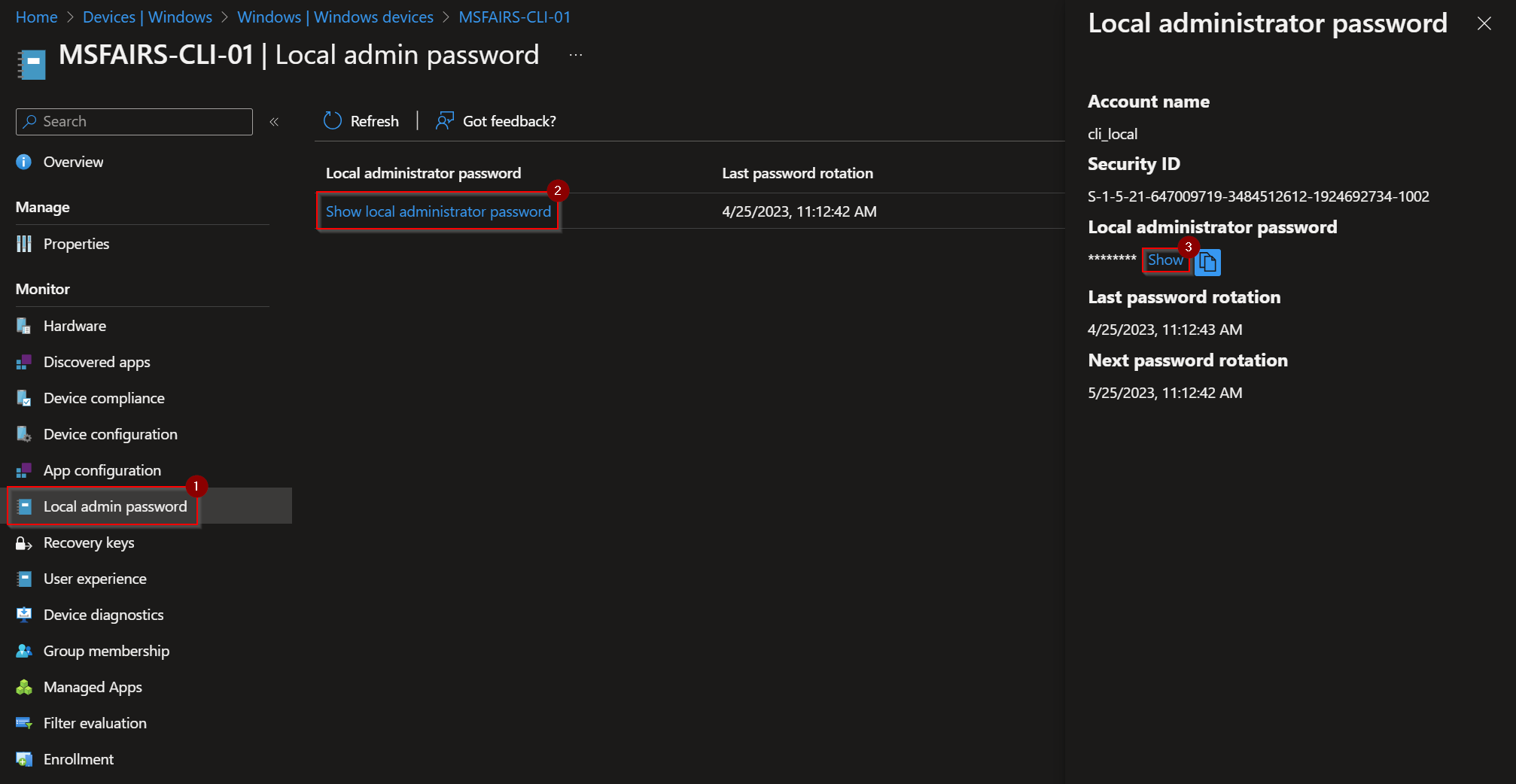Viewport: 1516px width, 784px height.
Task: Open Device configuration page
Action: tap(110, 434)
